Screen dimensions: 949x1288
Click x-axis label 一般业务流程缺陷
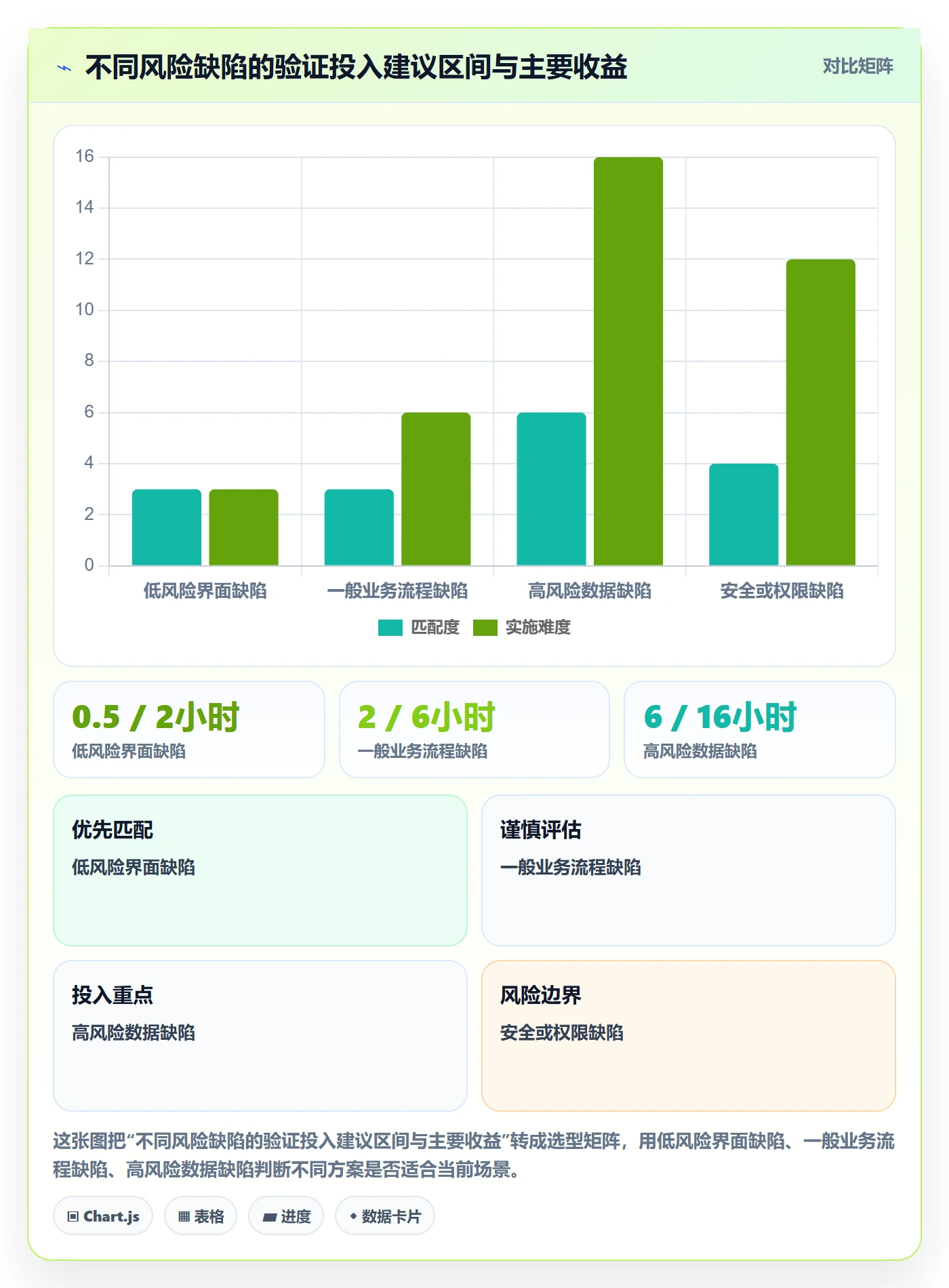pos(397,591)
